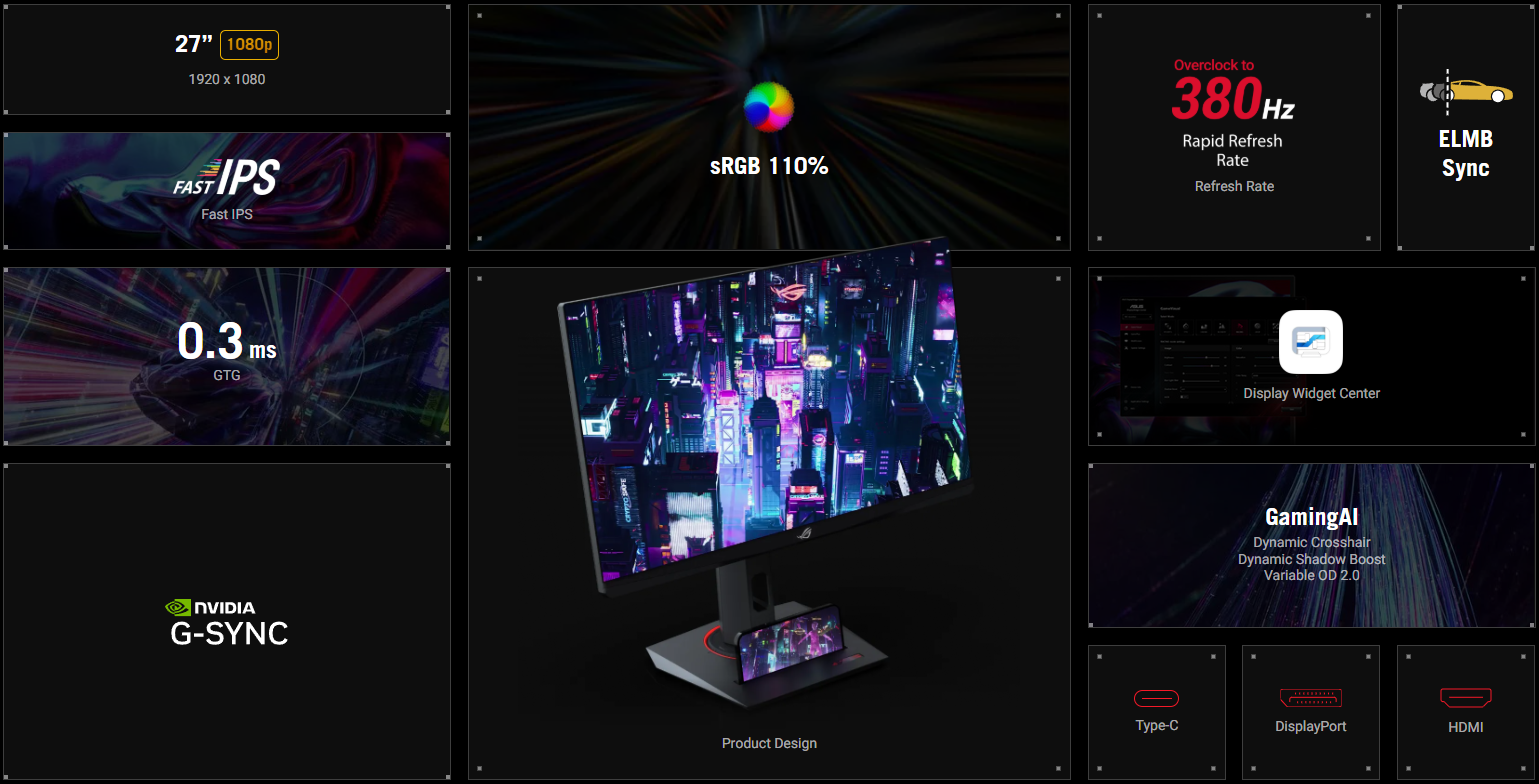
Task: Click the Product Design caption
Action: (x=769, y=743)
